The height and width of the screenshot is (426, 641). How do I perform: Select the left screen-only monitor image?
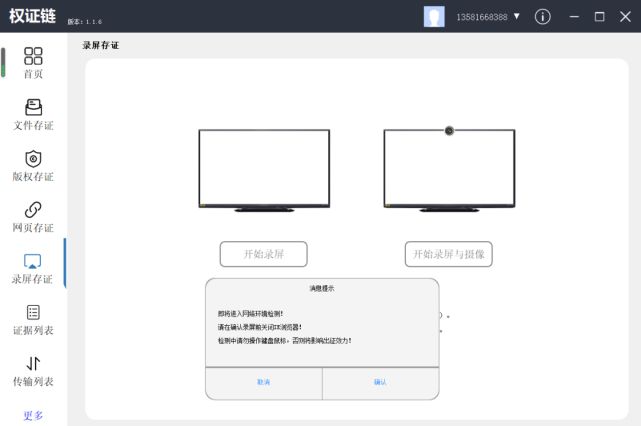(x=264, y=170)
